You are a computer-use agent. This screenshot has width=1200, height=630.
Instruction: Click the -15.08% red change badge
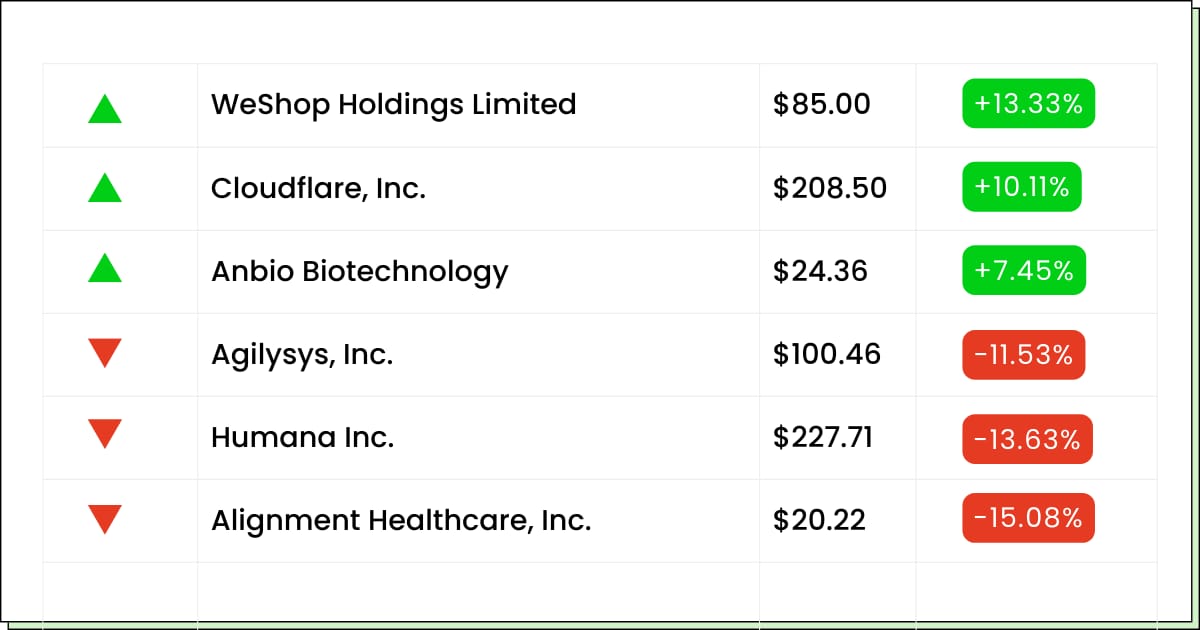(x=1028, y=518)
